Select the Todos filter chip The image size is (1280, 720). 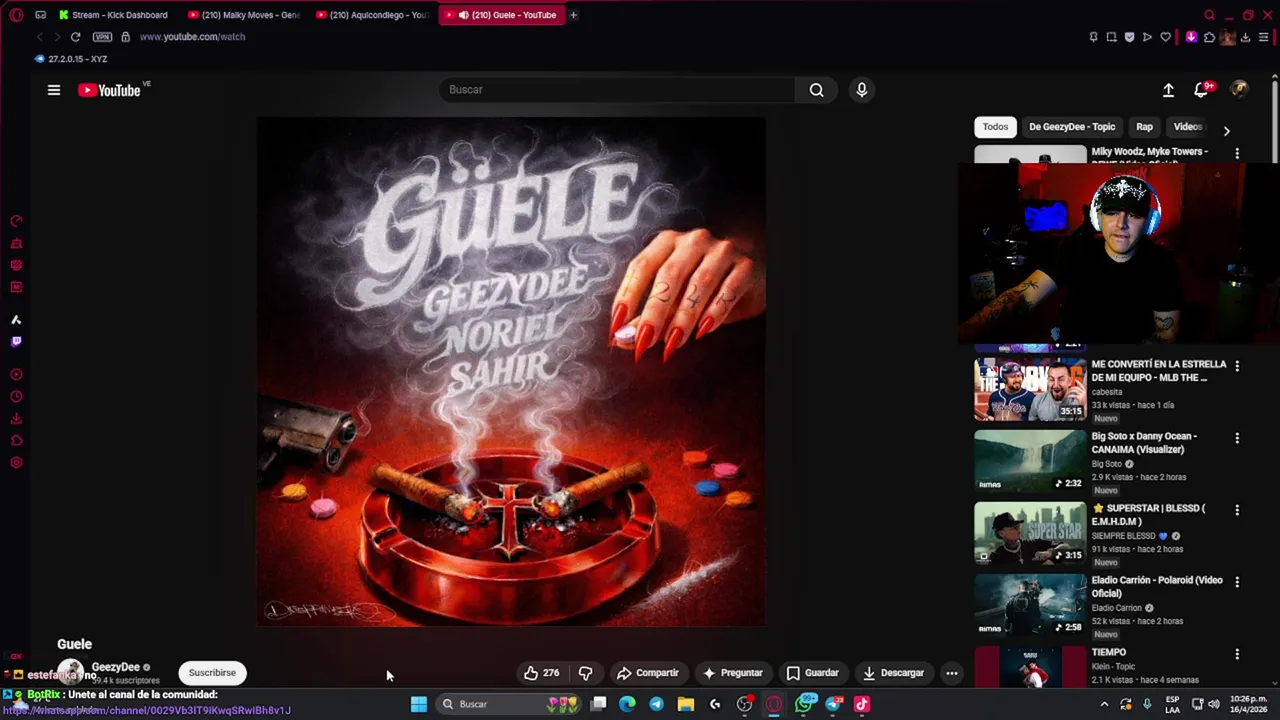click(x=995, y=127)
